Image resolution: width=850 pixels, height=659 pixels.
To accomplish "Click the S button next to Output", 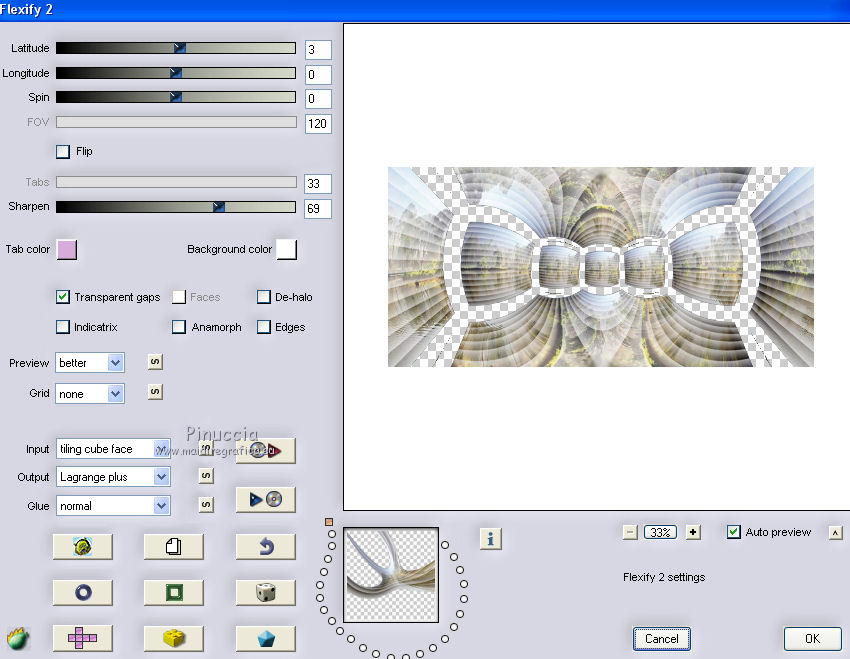I will [206, 476].
